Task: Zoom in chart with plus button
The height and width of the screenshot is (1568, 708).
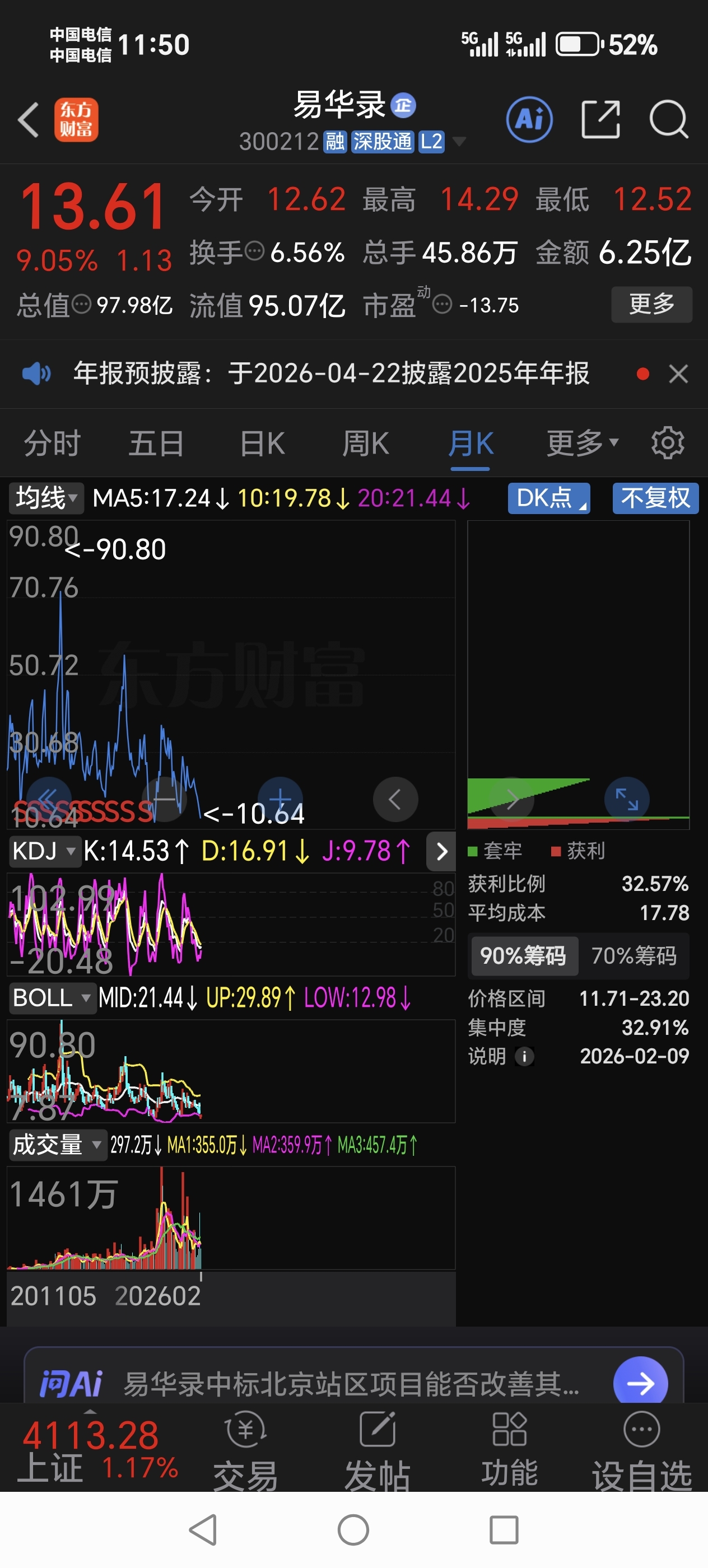Action: 280,799
